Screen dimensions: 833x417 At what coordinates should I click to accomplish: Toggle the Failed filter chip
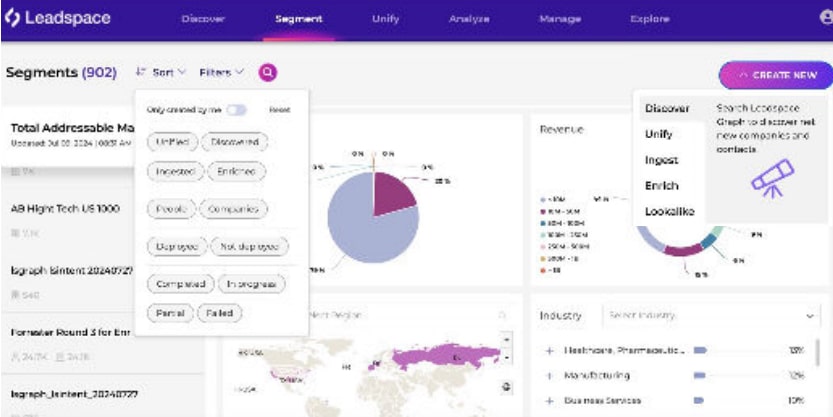tap(219, 313)
